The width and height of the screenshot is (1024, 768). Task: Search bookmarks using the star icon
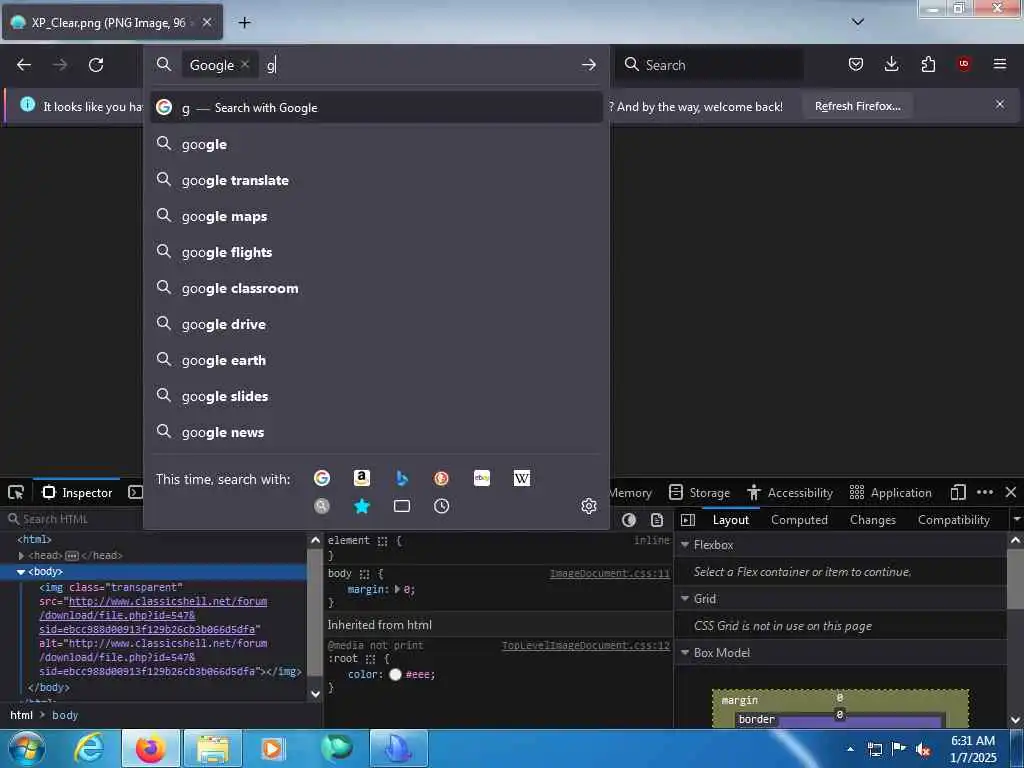pyautogui.click(x=362, y=506)
